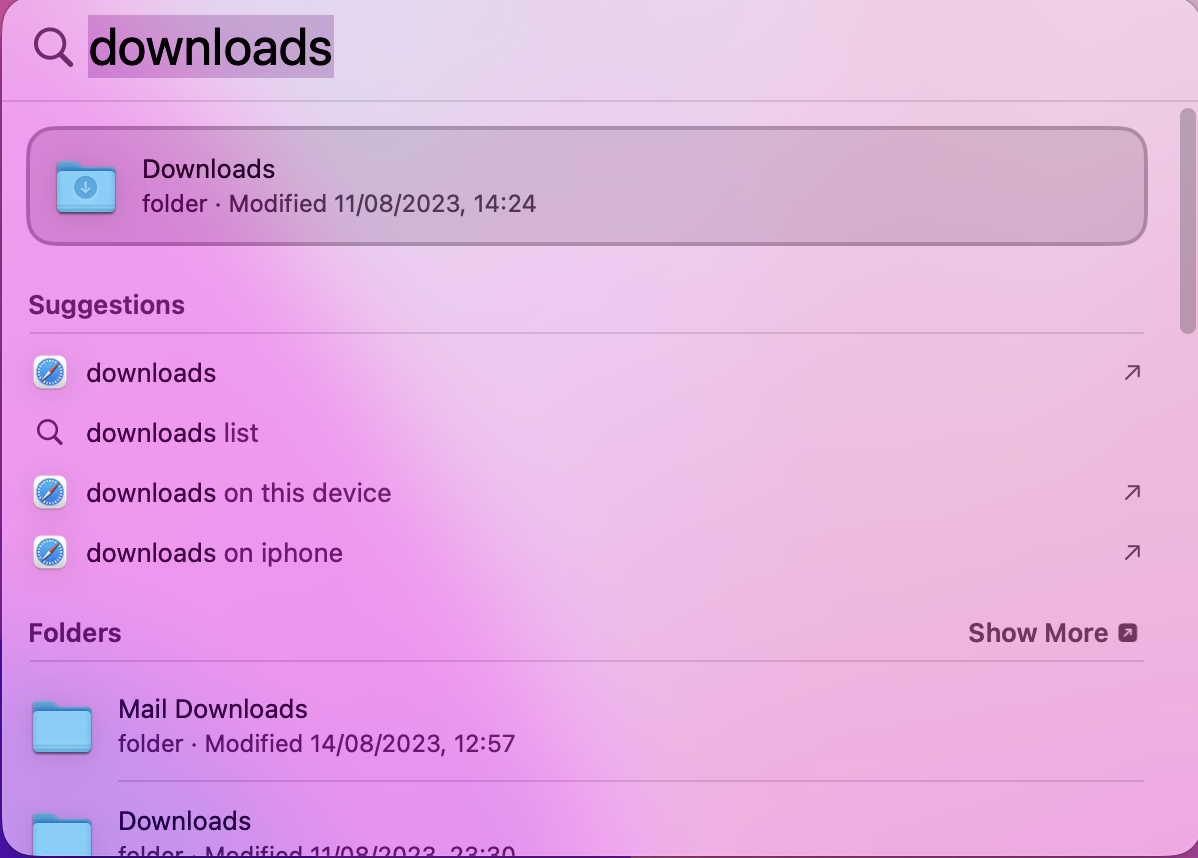The image size is (1198, 858).
Task: Click the arrow next to downloads on iphone
Action: pos(1131,552)
